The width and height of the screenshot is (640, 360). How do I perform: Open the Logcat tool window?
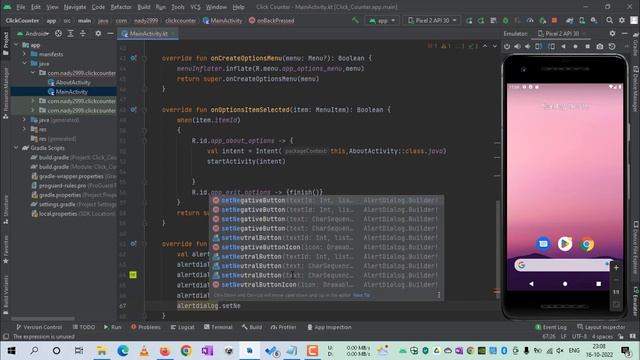pos(182,327)
